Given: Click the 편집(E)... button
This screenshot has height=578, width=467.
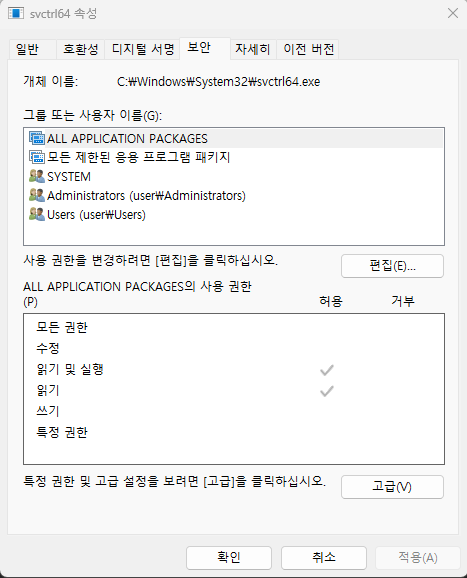Looking at the screenshot, I should pos(392,266).
